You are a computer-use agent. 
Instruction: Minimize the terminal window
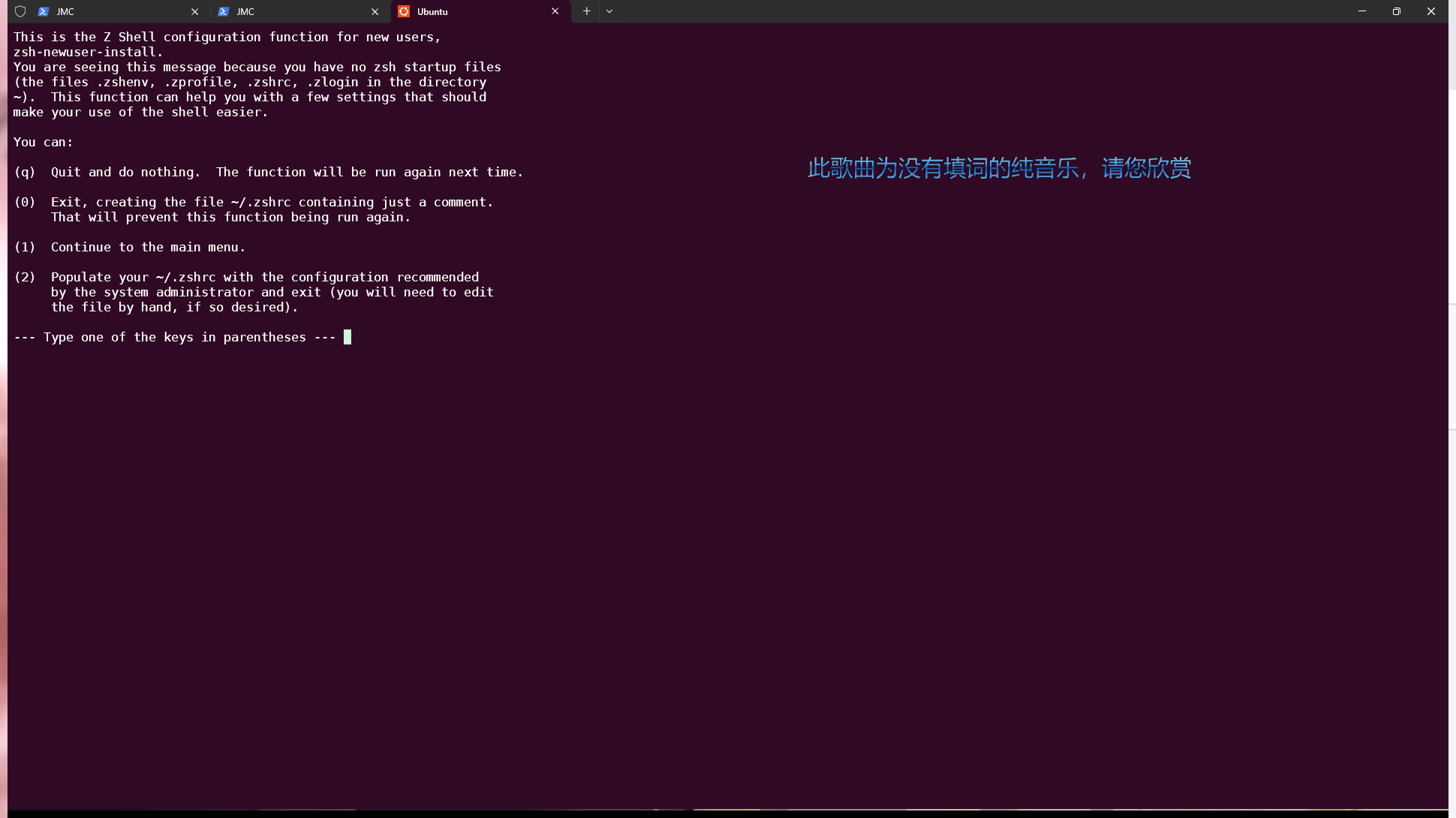[x=1362, y=11]
